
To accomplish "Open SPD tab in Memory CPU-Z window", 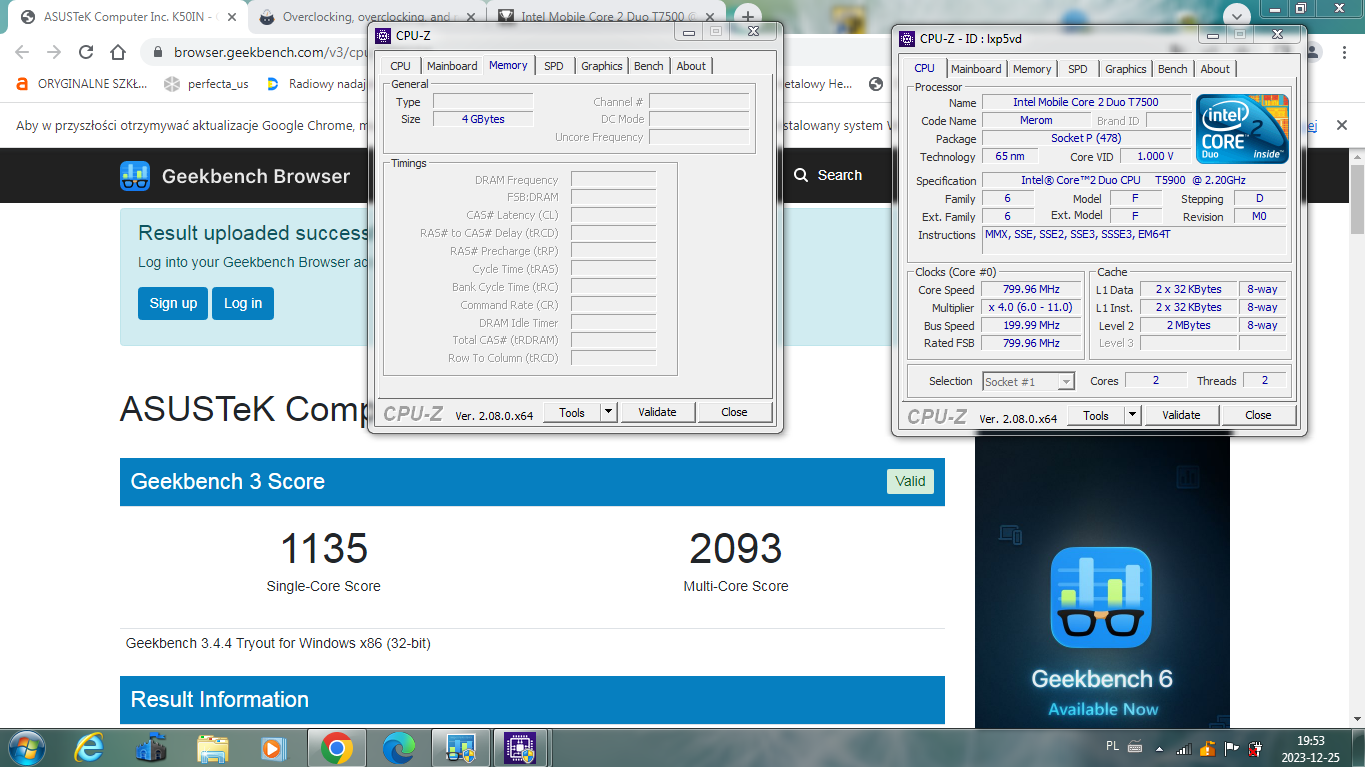I will tap(554, 66).
